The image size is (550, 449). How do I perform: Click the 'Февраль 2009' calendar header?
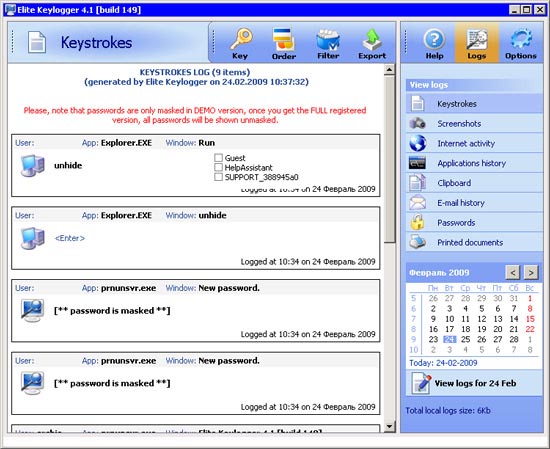439,273
